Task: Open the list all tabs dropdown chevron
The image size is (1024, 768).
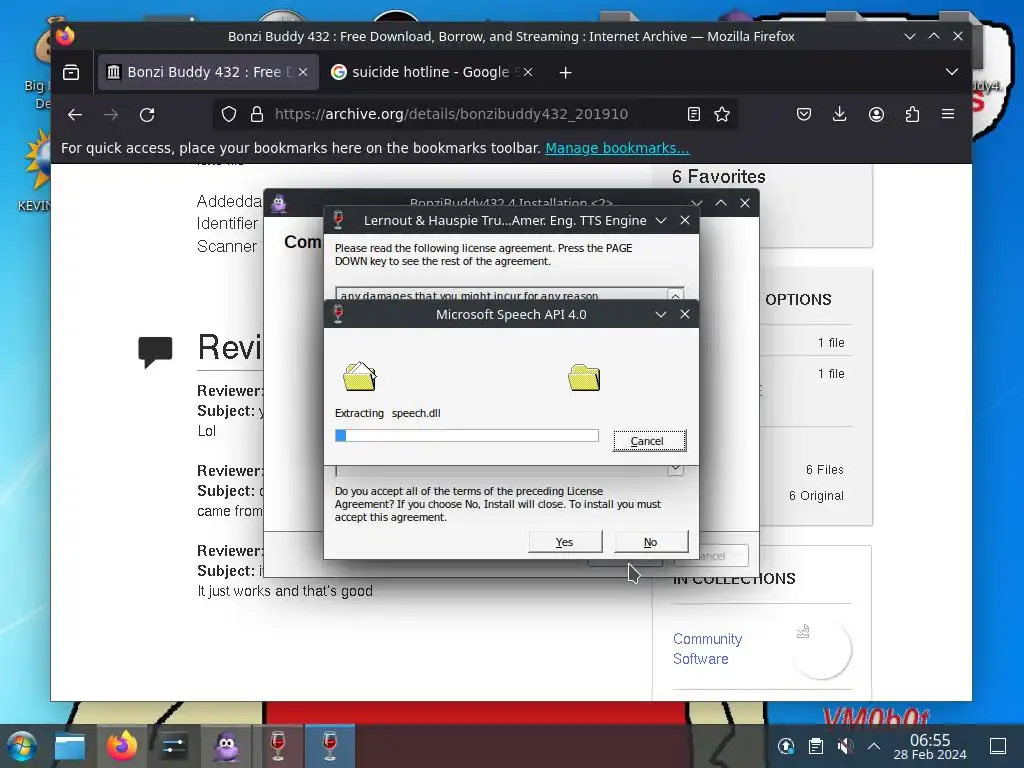Action: coord(952,72)
